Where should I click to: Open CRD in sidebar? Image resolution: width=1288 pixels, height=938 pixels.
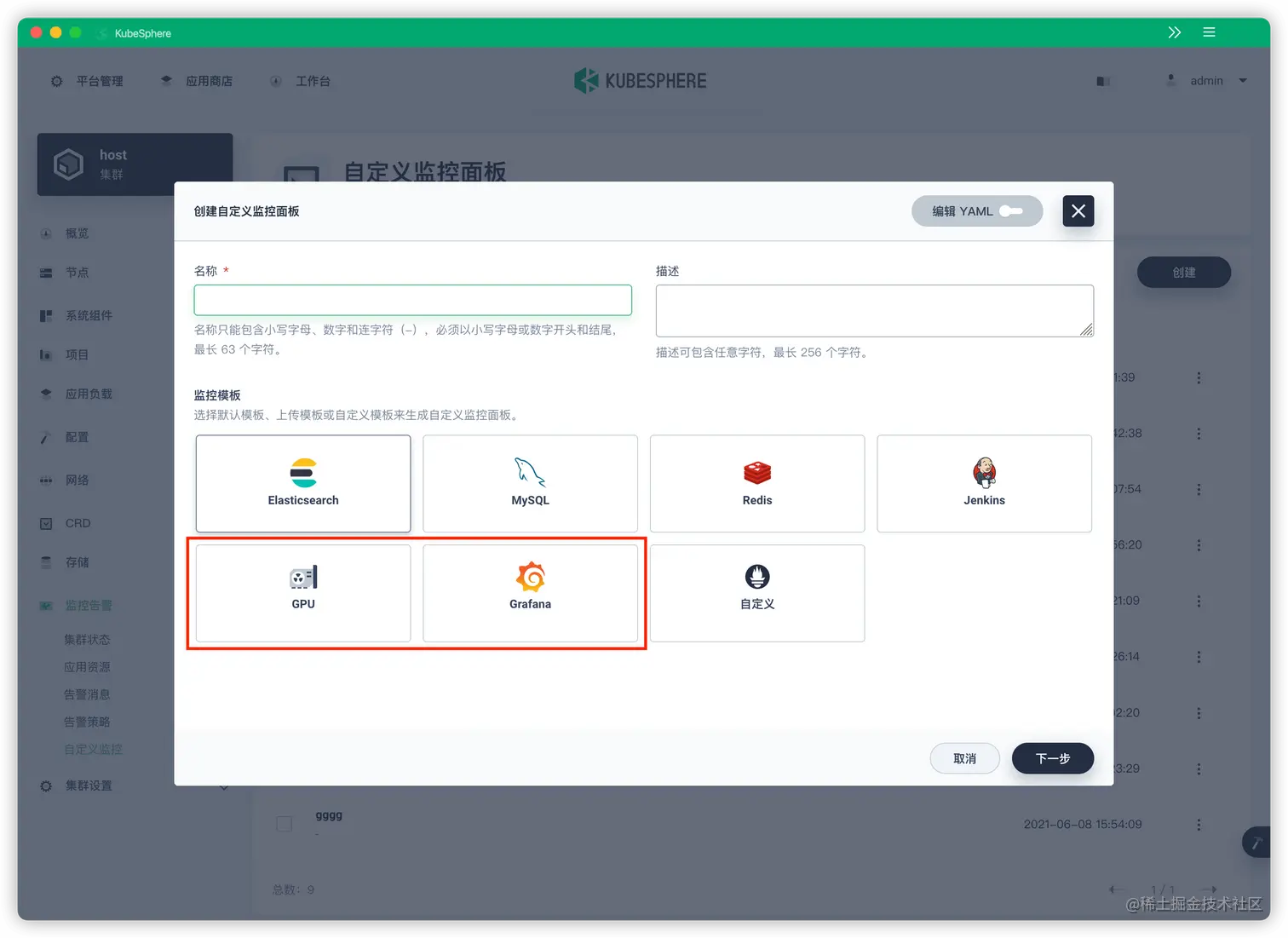pos(78,523)
